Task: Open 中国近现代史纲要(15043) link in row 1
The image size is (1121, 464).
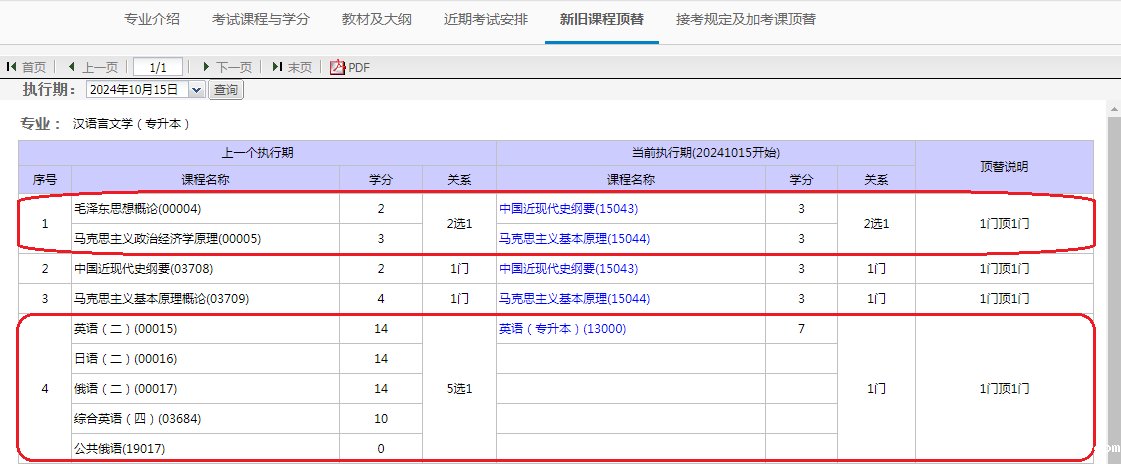Action: pos(568,209)
